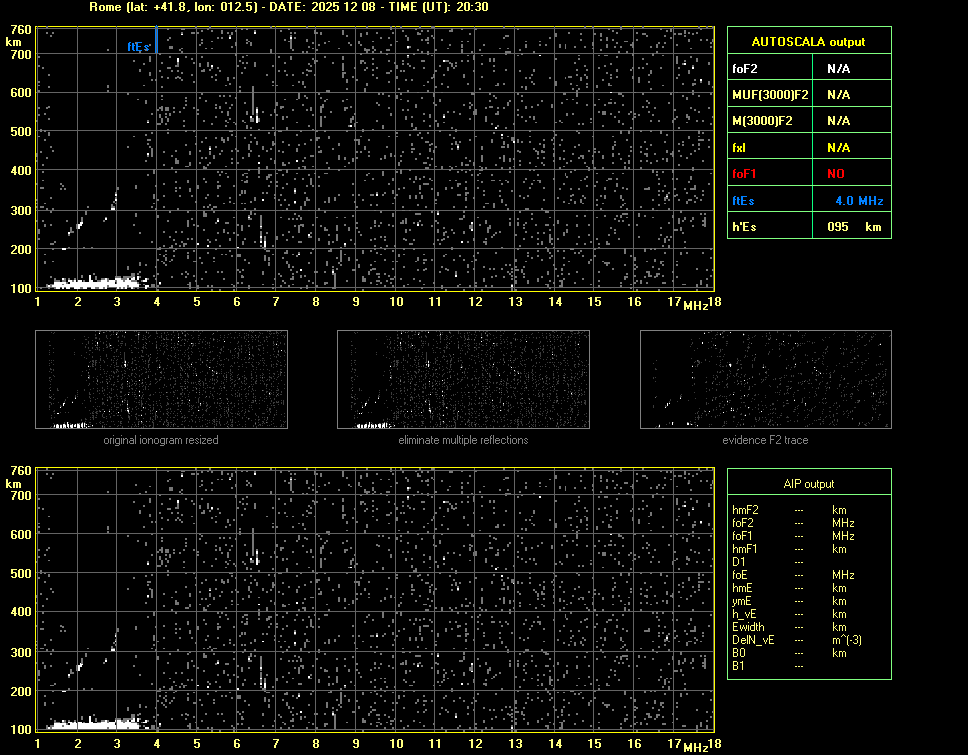The height and width of the screenshot is (755, 968).
Task: Click the MUF(3000)F2 label in AUTOSCALA table
Action: coord(770,95)
